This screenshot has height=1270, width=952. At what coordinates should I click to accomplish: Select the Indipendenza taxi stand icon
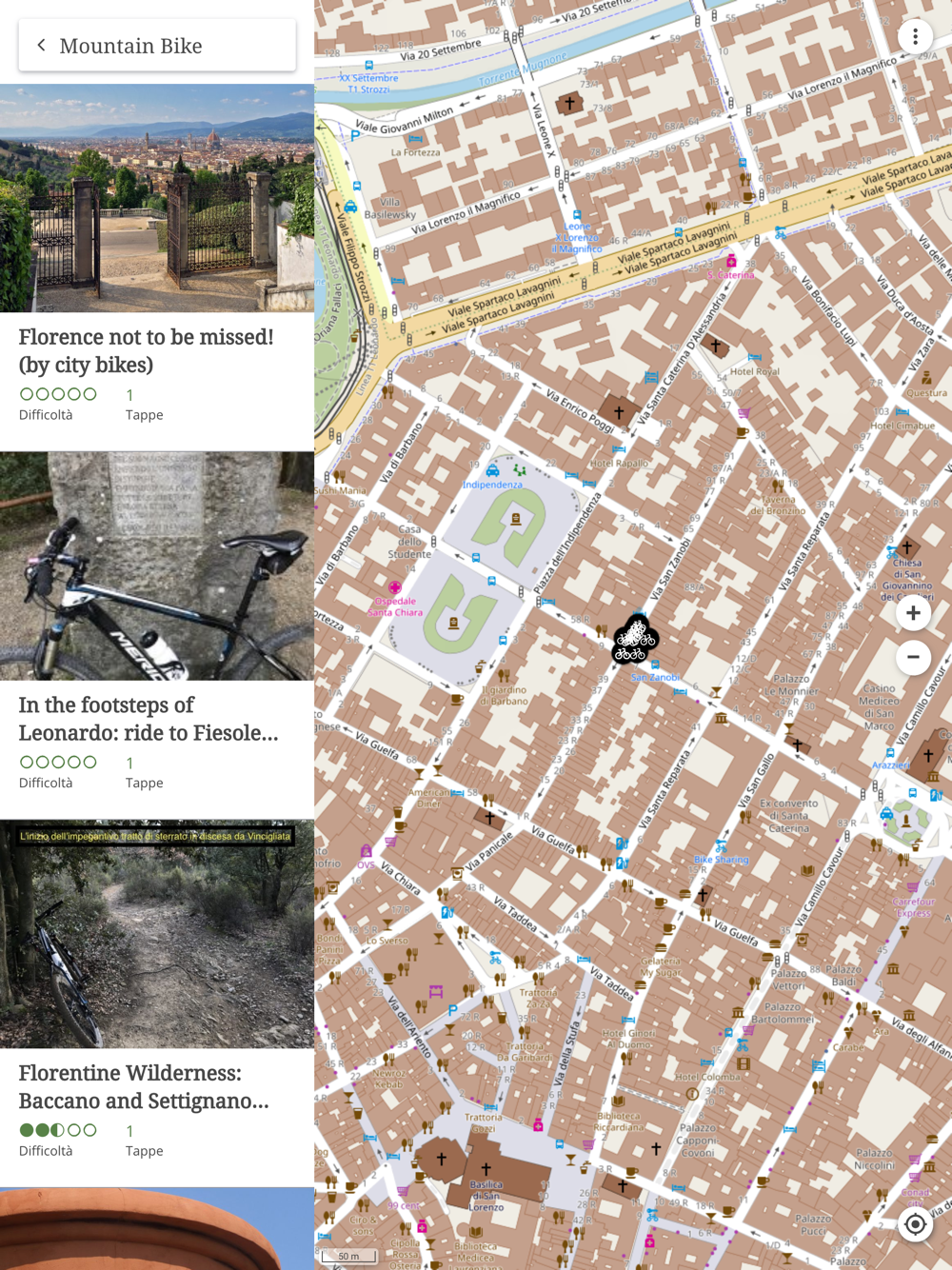492,470
